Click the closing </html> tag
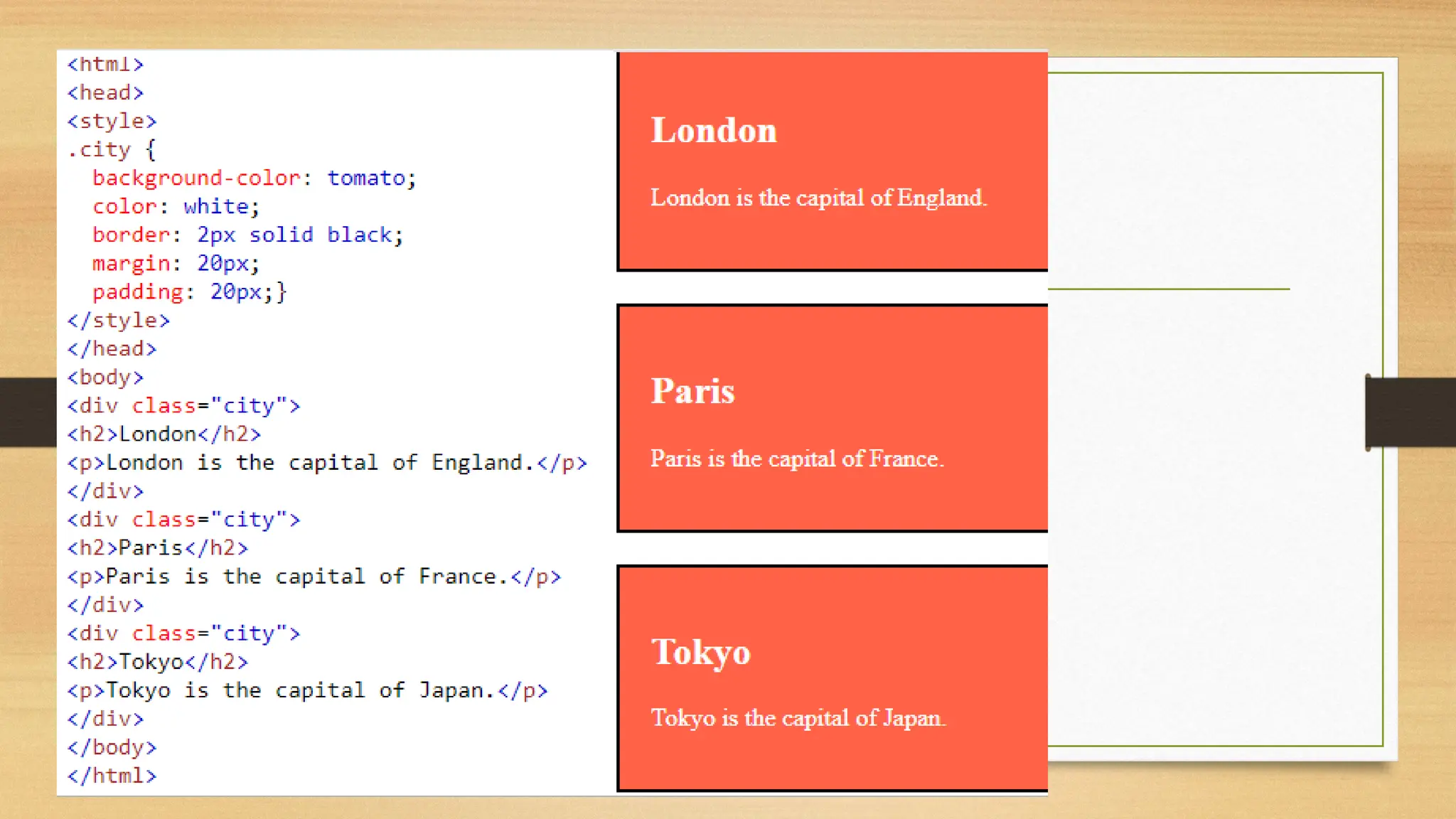 tap(112, 776)
